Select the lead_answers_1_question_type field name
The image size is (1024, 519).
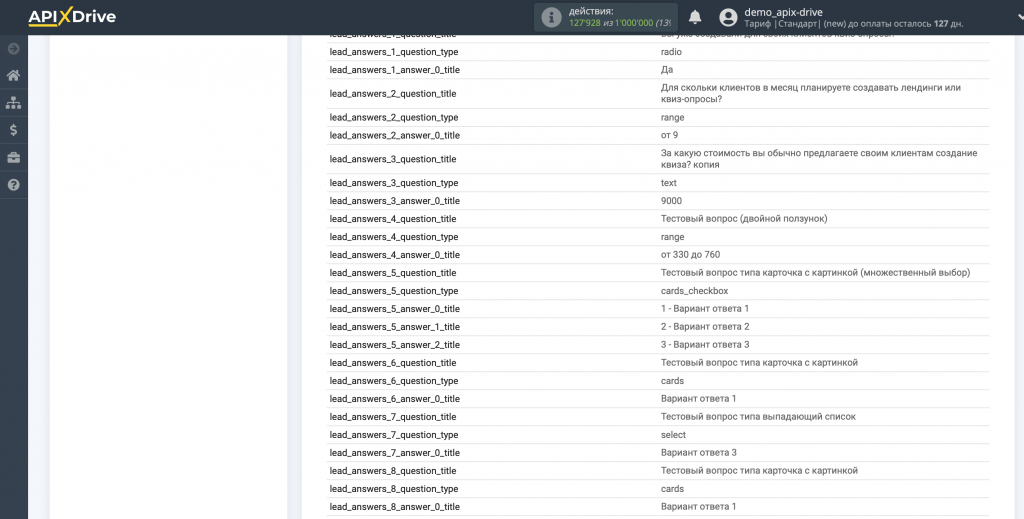pos(394,51)
